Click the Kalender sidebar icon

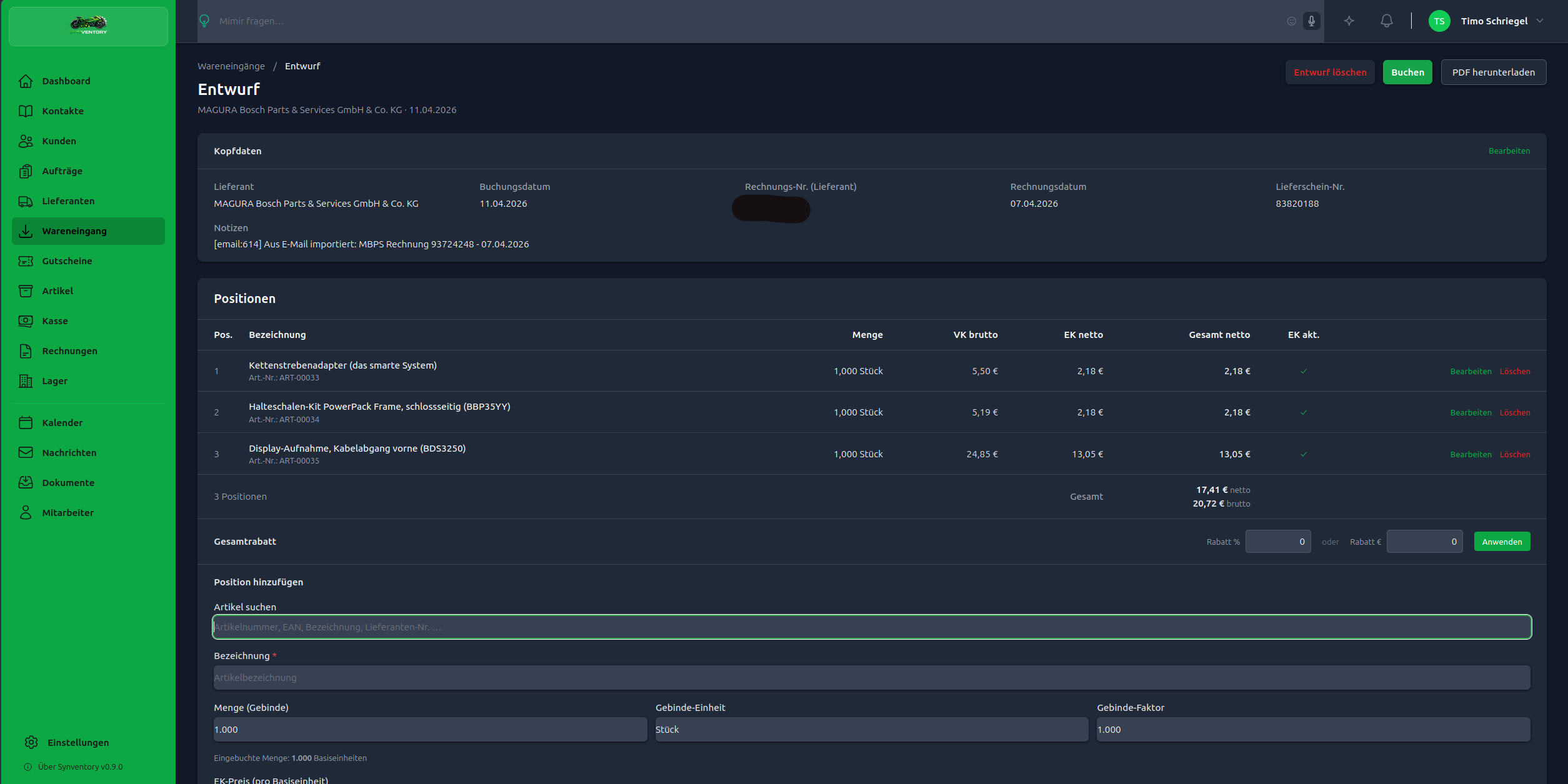click(26, 423)
